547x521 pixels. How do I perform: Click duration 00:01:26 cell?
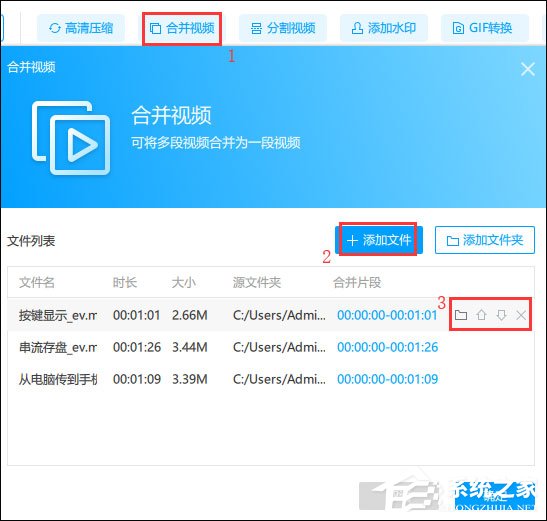point(137,347)
